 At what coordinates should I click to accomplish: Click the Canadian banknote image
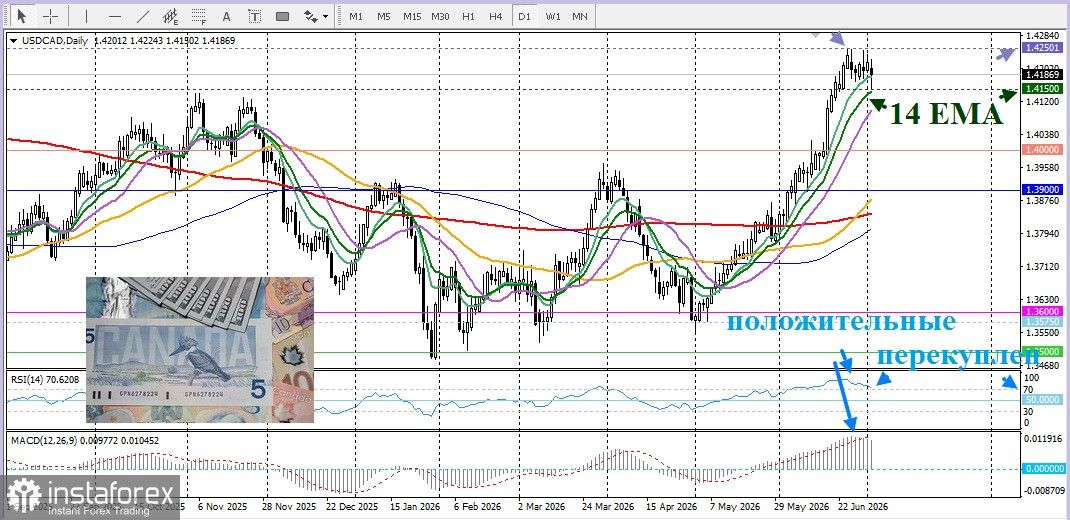tap(200, 349)
